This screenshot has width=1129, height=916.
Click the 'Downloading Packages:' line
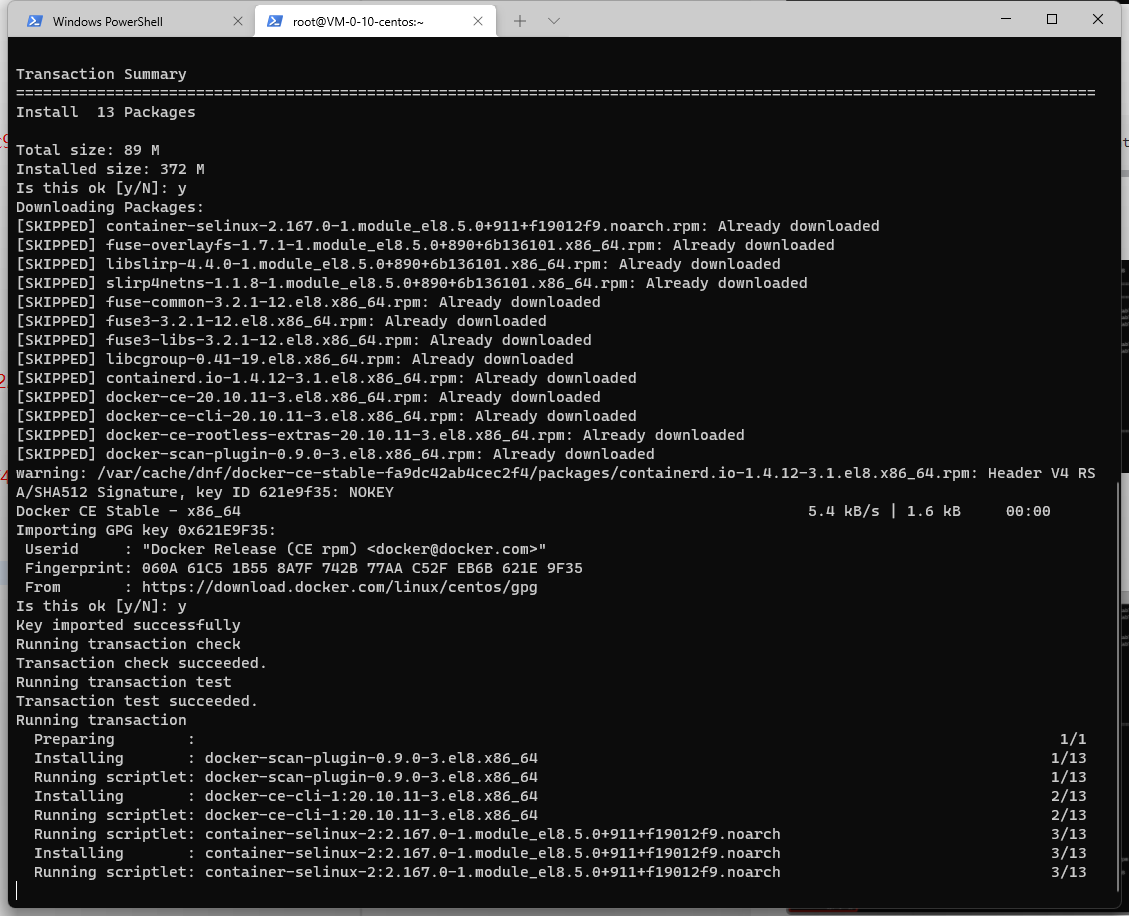coord(110,207)
